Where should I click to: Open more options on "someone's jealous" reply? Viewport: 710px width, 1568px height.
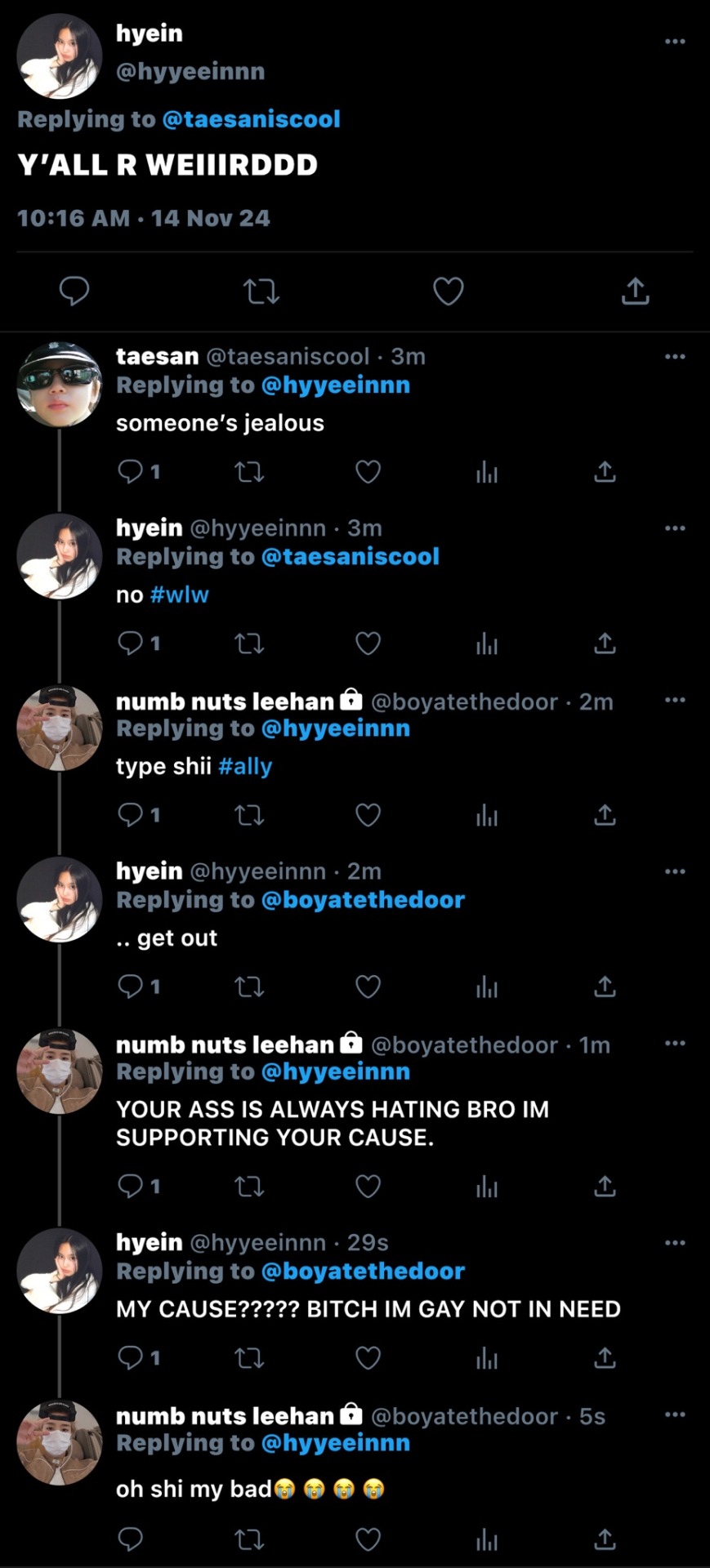pos(675,357)
